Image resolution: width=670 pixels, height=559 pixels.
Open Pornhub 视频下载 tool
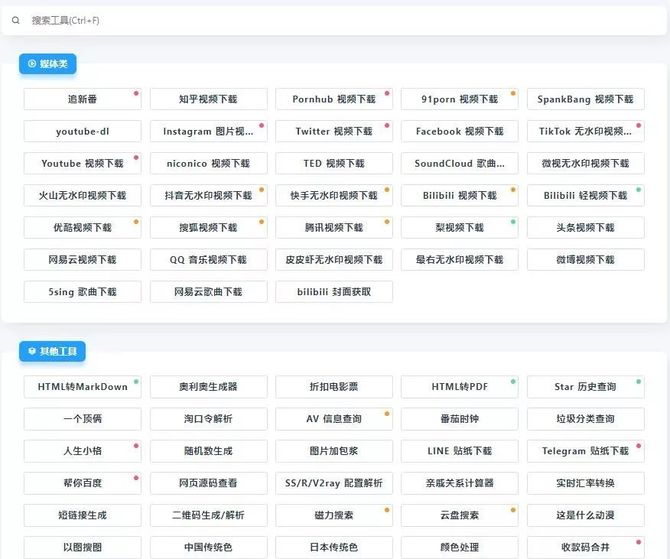click(x=334, y=99)
